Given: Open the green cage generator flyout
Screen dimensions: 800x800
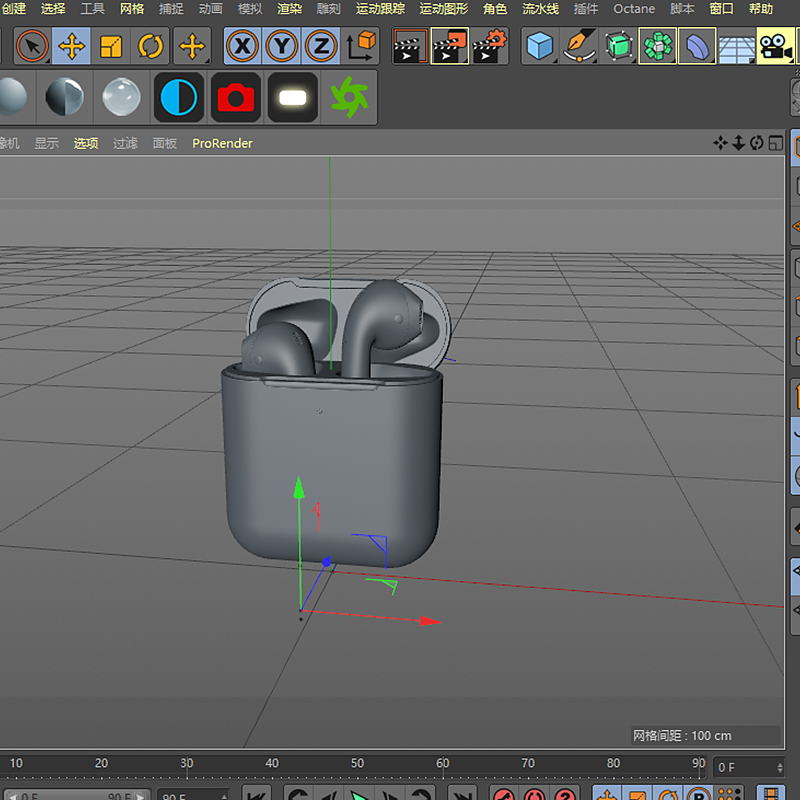Looking at the screenshot, I should point(618,46).
